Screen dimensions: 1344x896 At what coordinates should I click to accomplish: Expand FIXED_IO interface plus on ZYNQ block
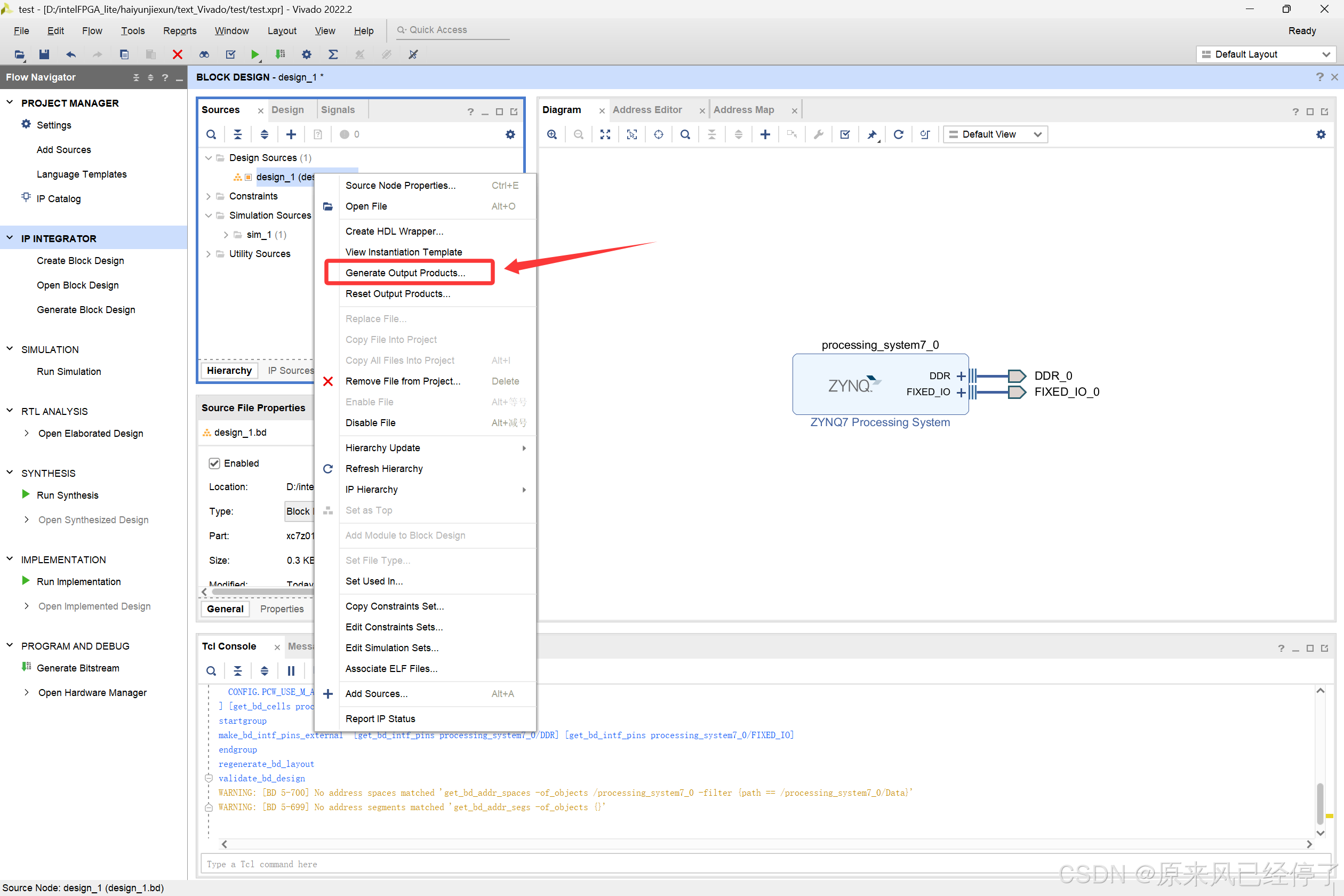click(961, 392)
